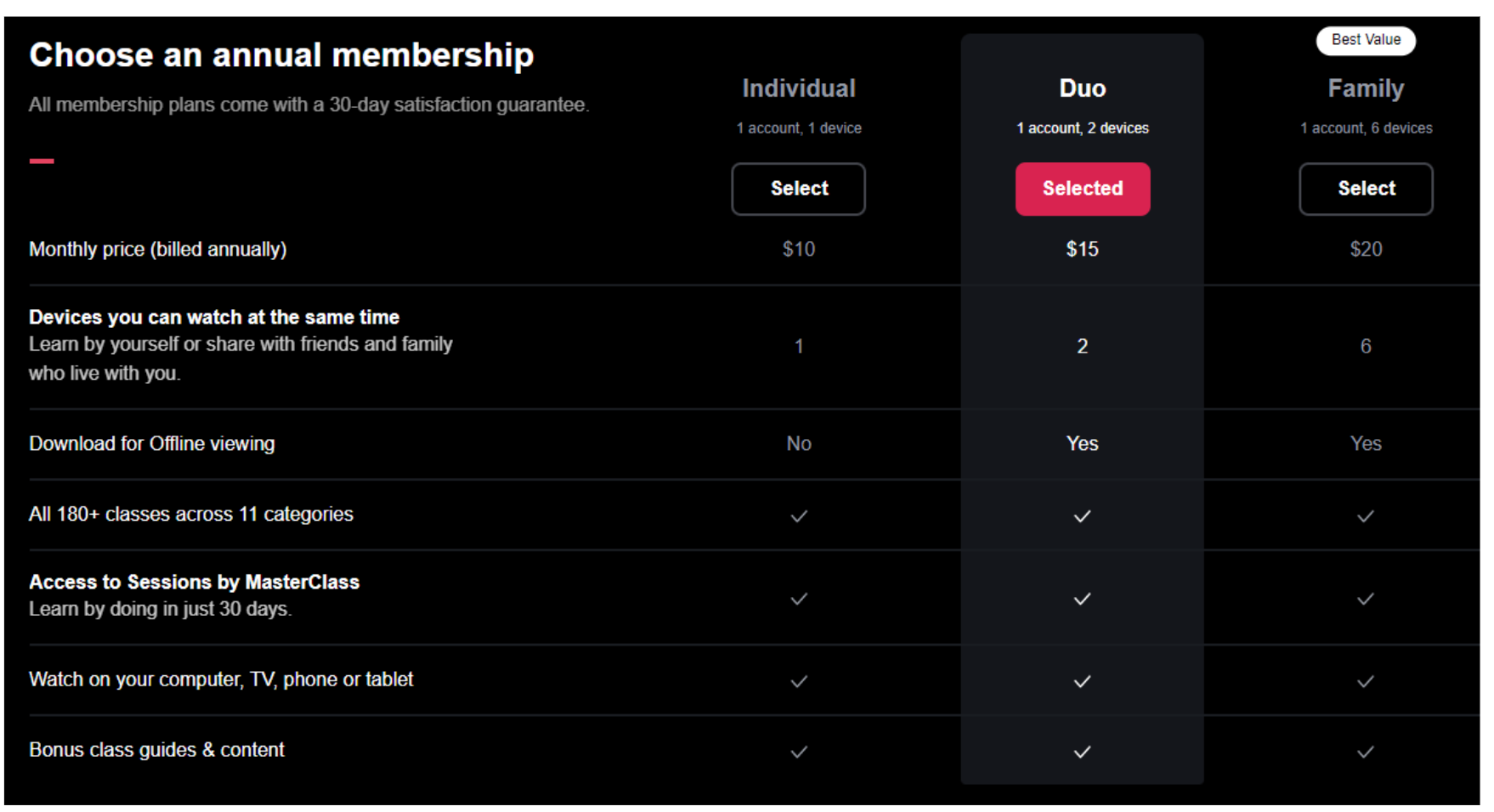Click the red Selected button for Duo
Image resolution: width=1494 pixels, height=812 pixels.
tap(1082, 189)
